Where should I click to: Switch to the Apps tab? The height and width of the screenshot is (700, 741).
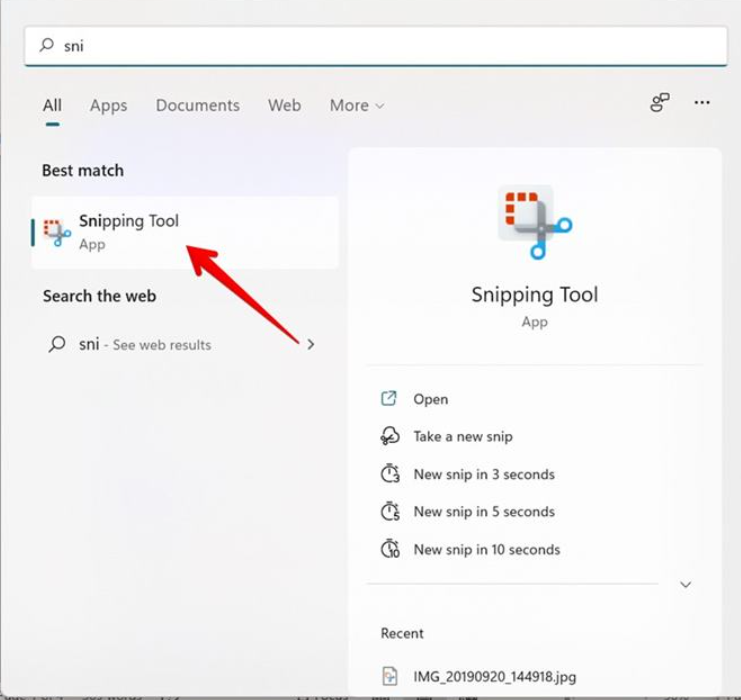(108, 105)
